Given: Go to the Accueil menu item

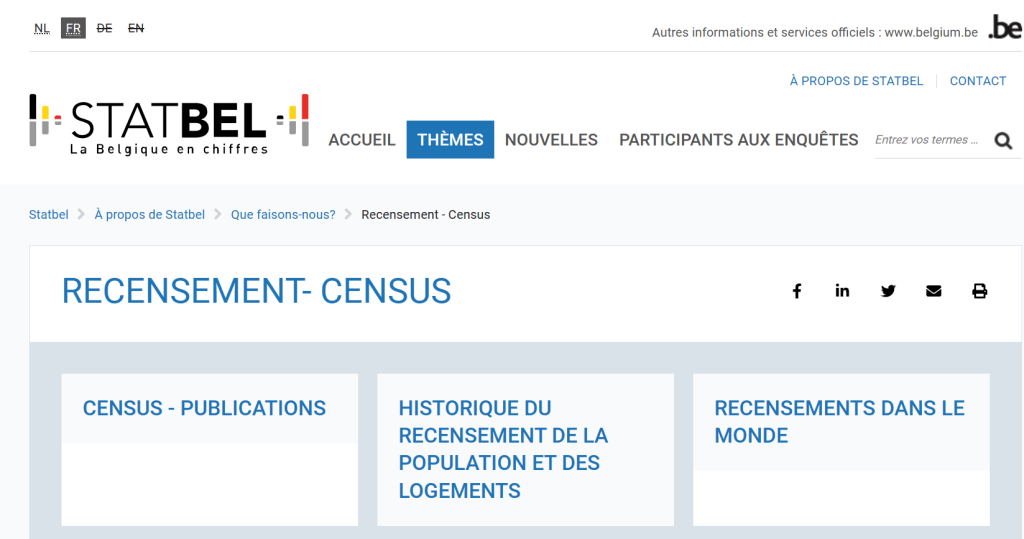Looking at the screenshot, I should tap(362, 140).
